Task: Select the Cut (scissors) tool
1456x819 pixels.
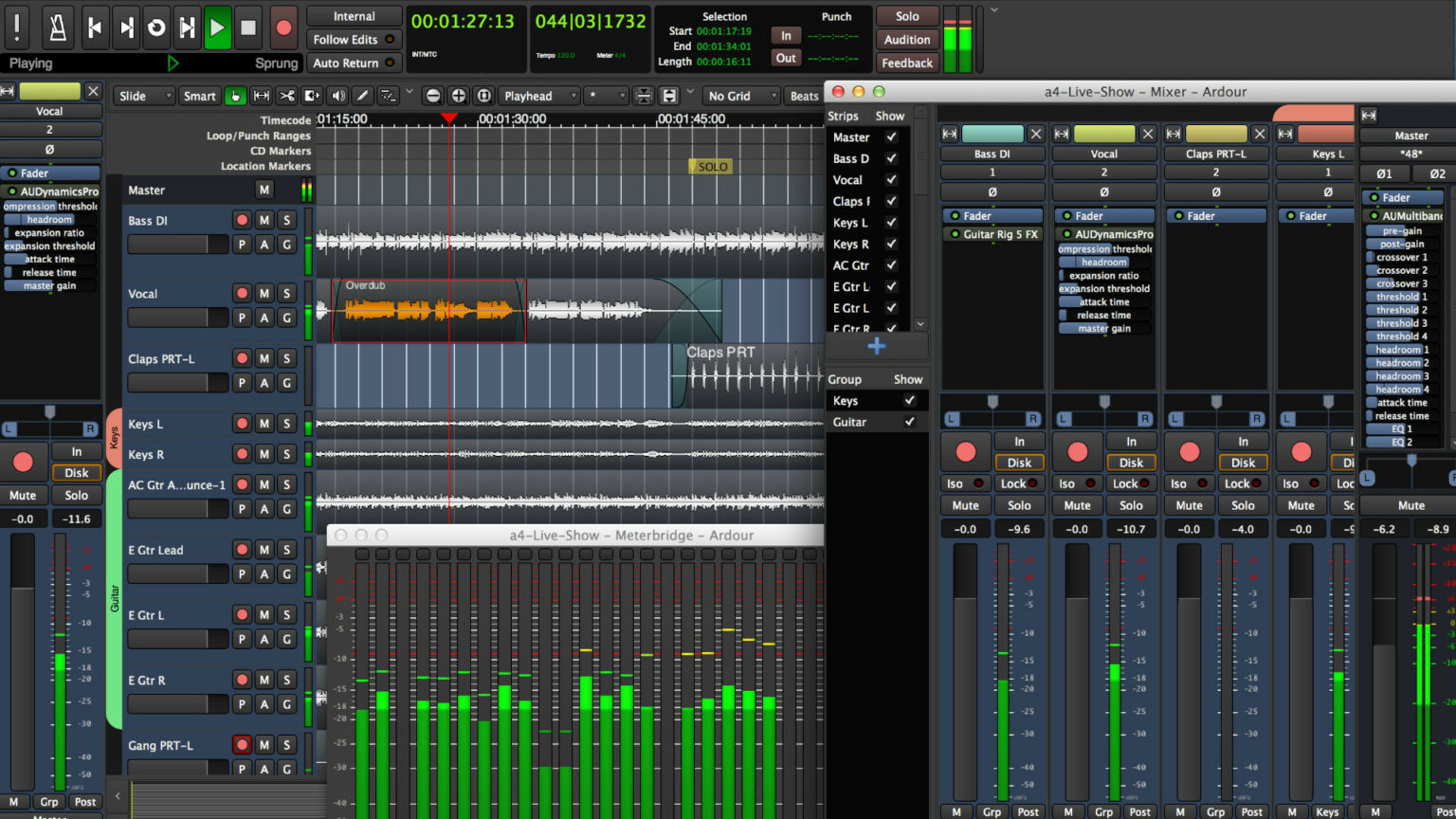Action: (286, 96)
